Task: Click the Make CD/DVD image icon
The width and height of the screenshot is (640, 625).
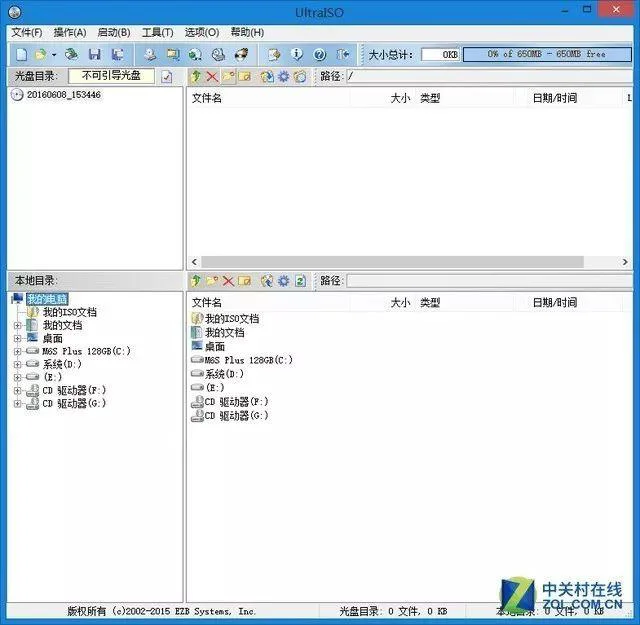Action: [x=150, y=54]
